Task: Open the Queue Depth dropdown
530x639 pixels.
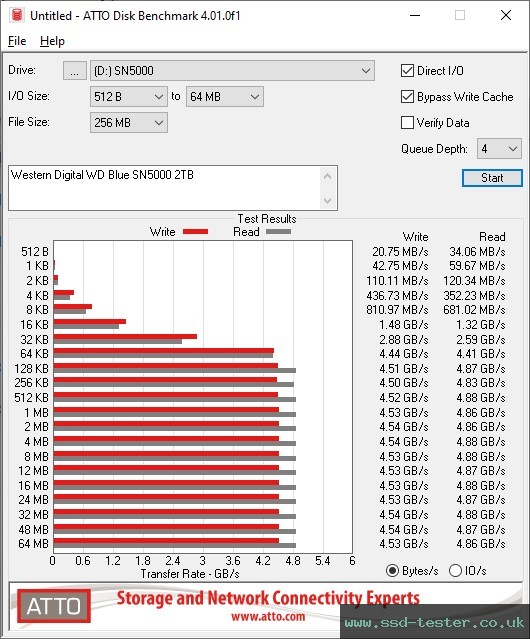Action: [x=499, y=149]
